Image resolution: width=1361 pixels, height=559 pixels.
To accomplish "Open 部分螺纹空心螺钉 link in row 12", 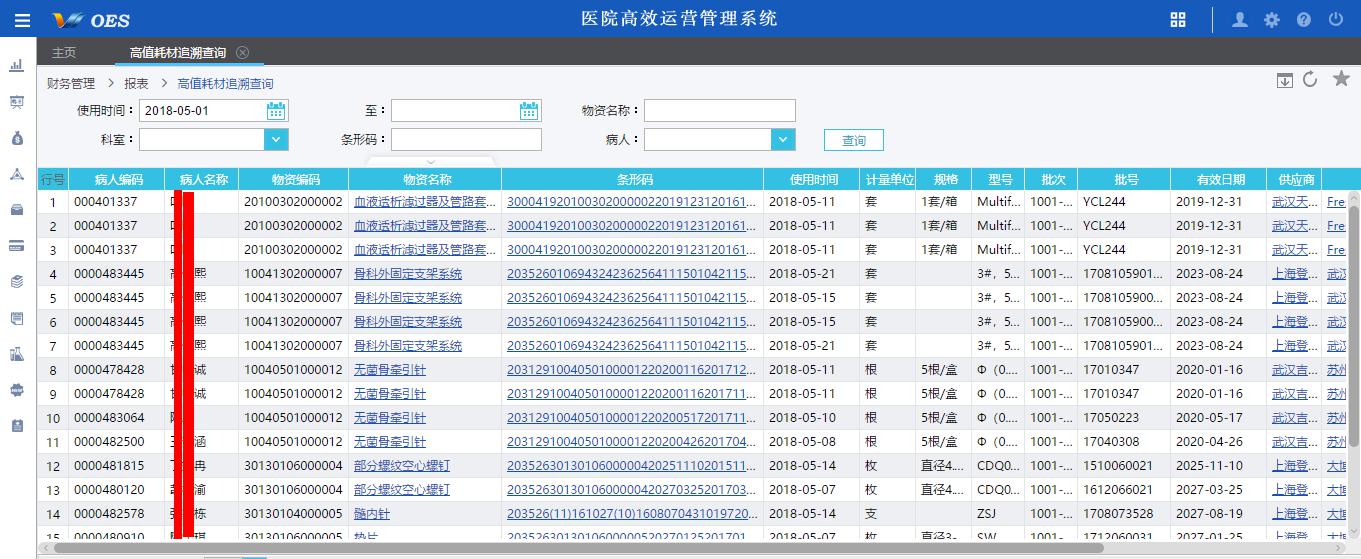I will [x=402, y=466].
